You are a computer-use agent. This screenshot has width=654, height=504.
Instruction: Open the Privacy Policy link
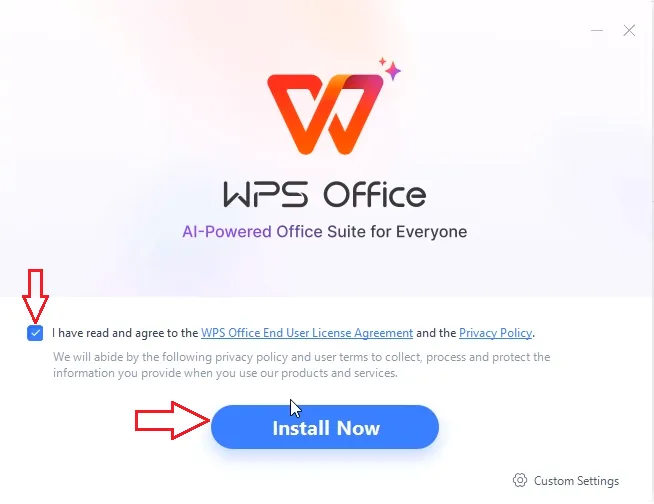pyautogui.click(x=496, y=333)
